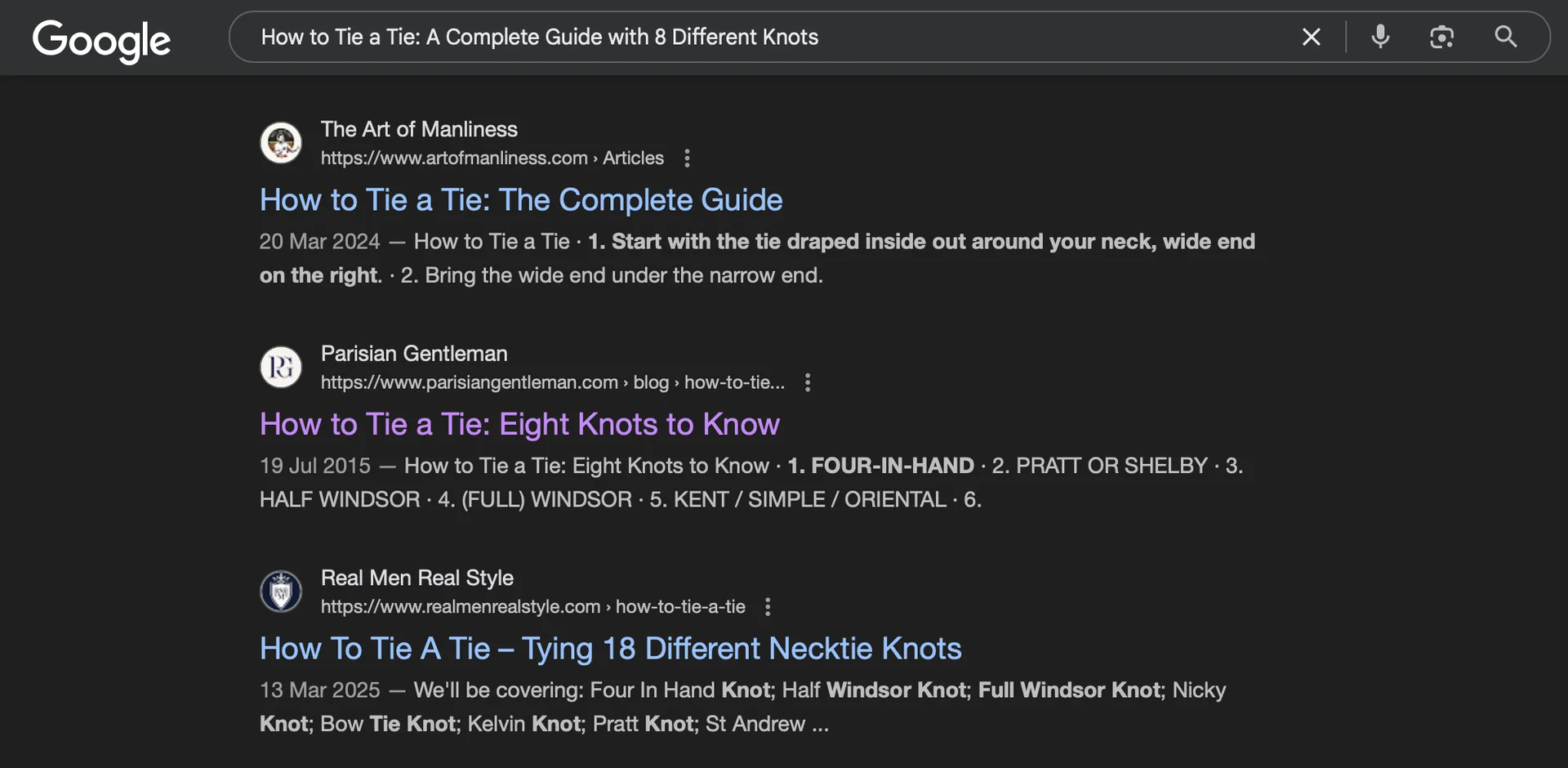Click the Parisian Gentleman site favicon
Image resolution: width=1568 pixels, height=768 pixels.
click(x=281, y=367)
